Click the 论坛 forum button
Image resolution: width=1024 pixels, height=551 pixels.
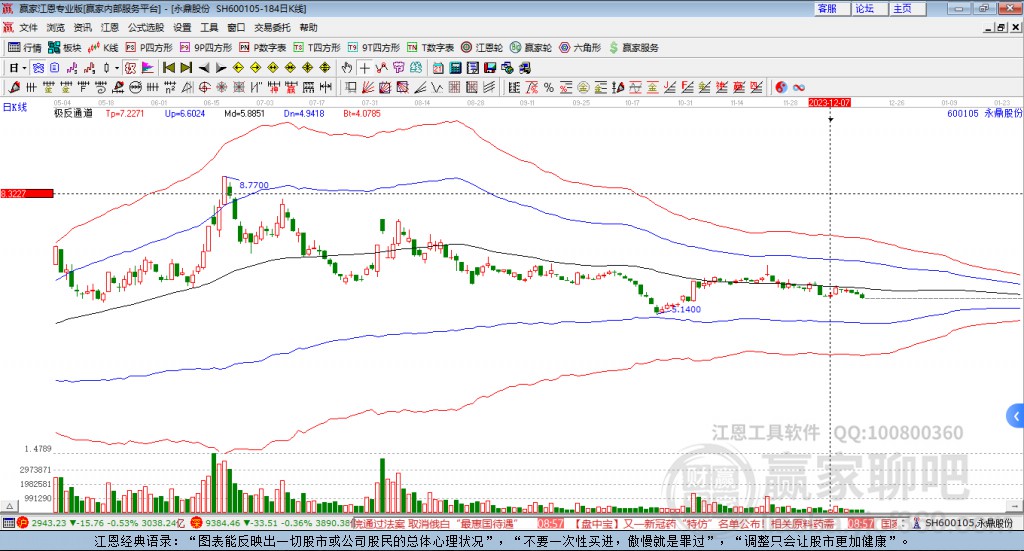tap(870, 8)
